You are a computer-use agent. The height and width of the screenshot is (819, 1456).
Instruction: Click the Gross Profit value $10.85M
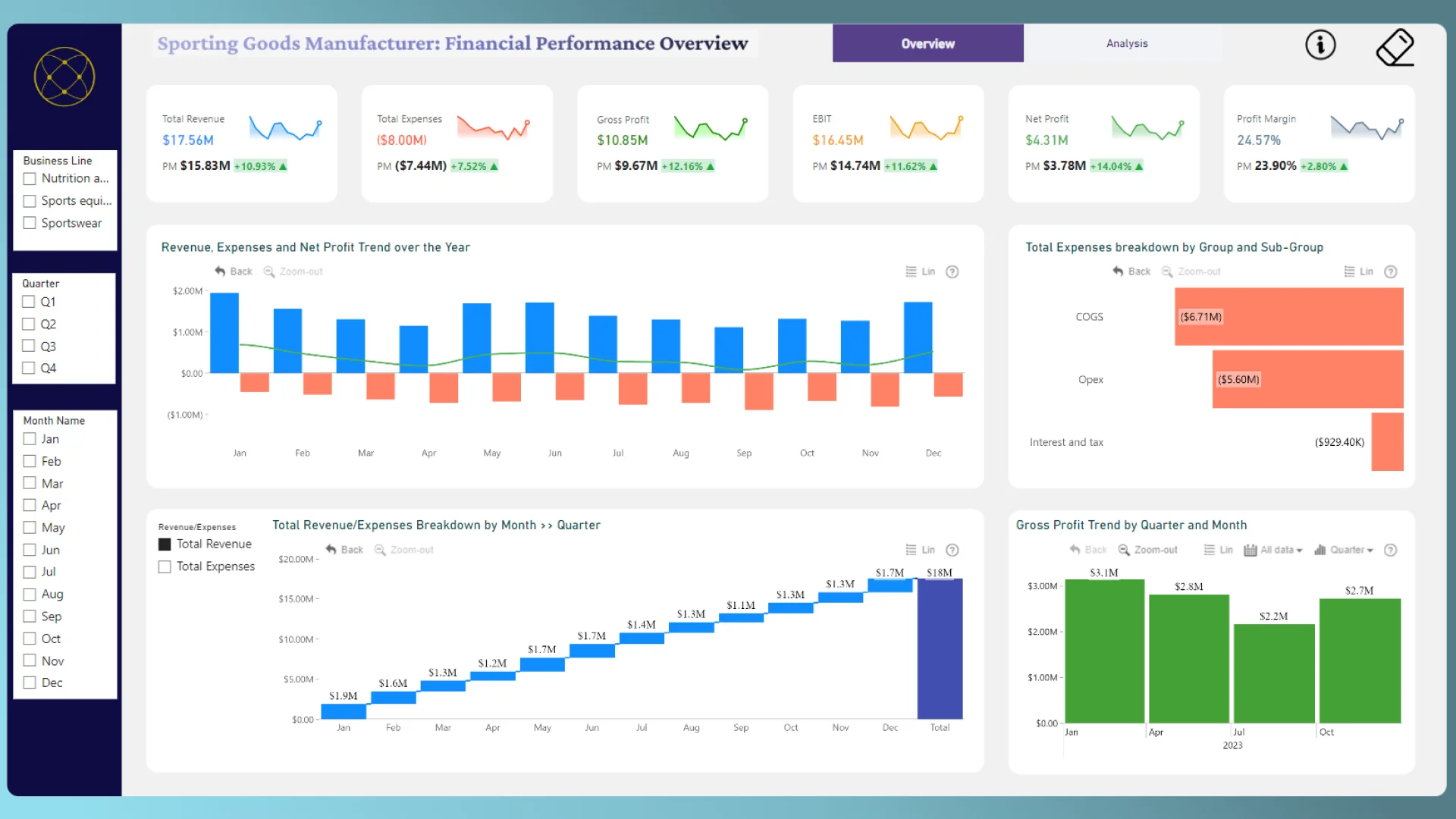[x=623, y=140]
